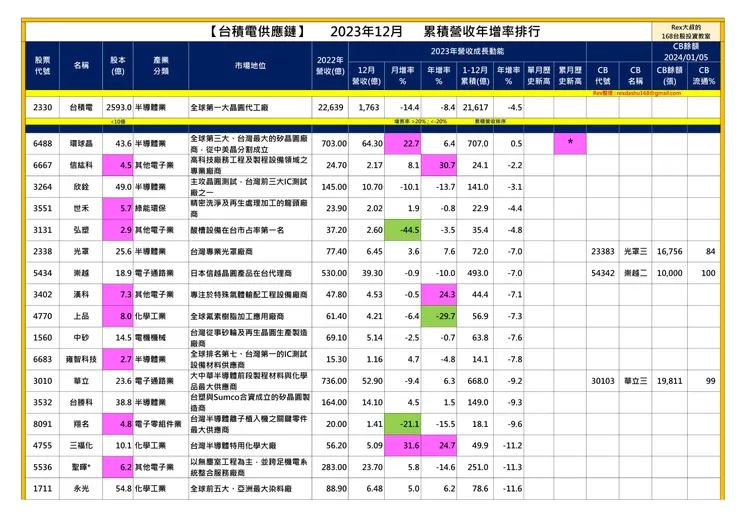
Task: Click the stock code cell 2330
Action: (42, 108)
